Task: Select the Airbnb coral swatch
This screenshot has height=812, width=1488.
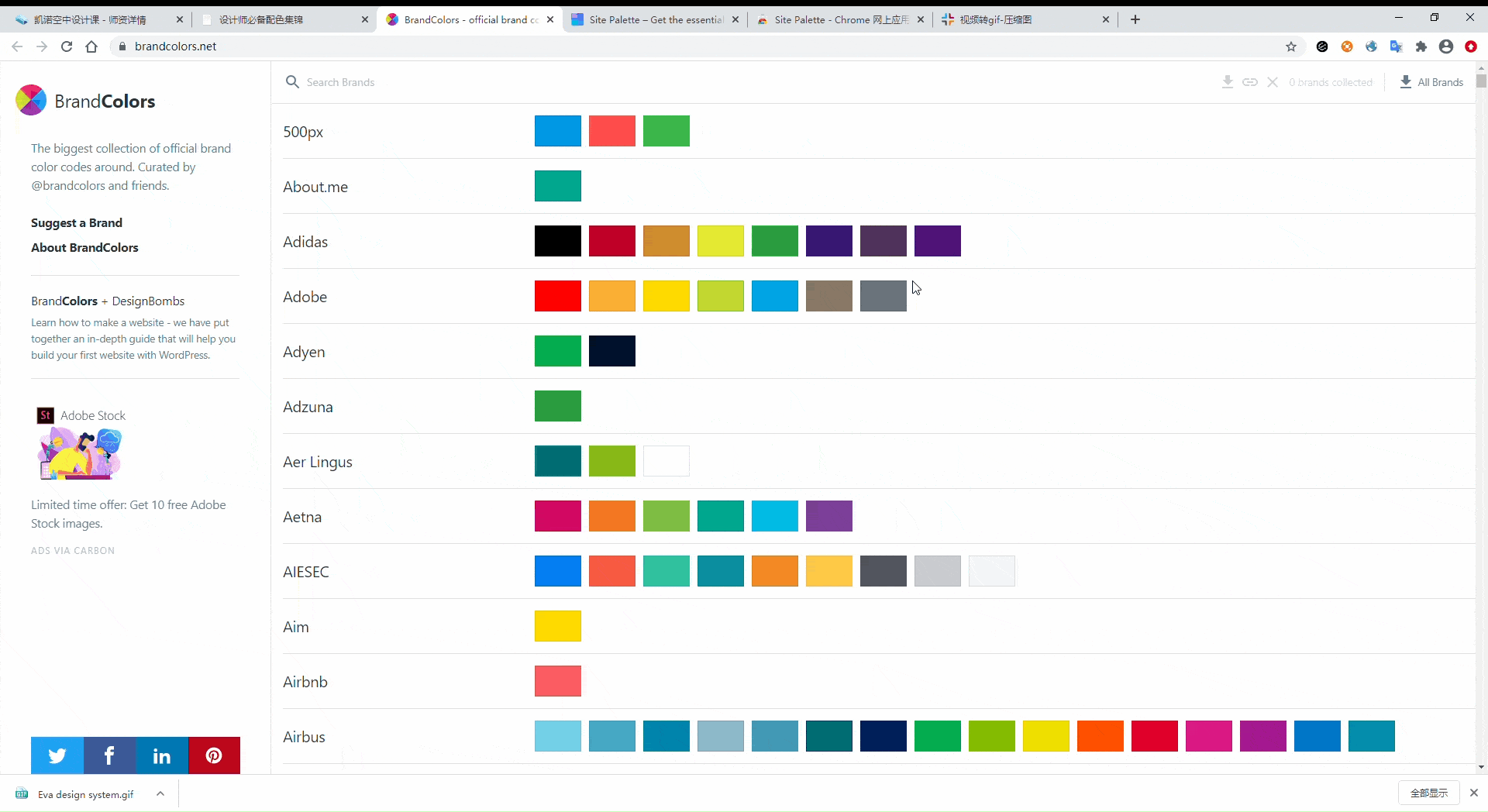Action: [558, 681]
